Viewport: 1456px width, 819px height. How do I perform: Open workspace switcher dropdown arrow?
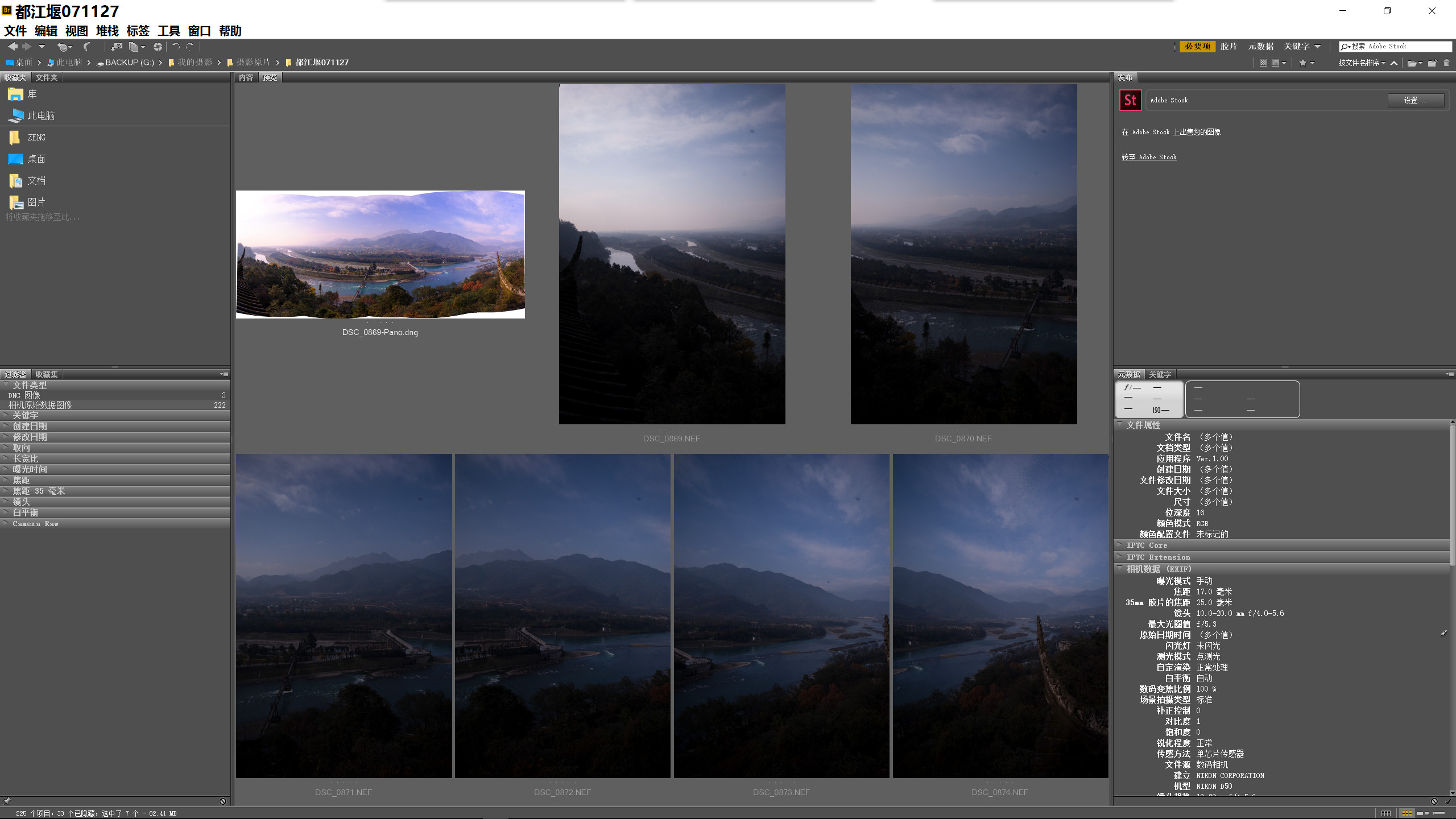pos(1318,47)
